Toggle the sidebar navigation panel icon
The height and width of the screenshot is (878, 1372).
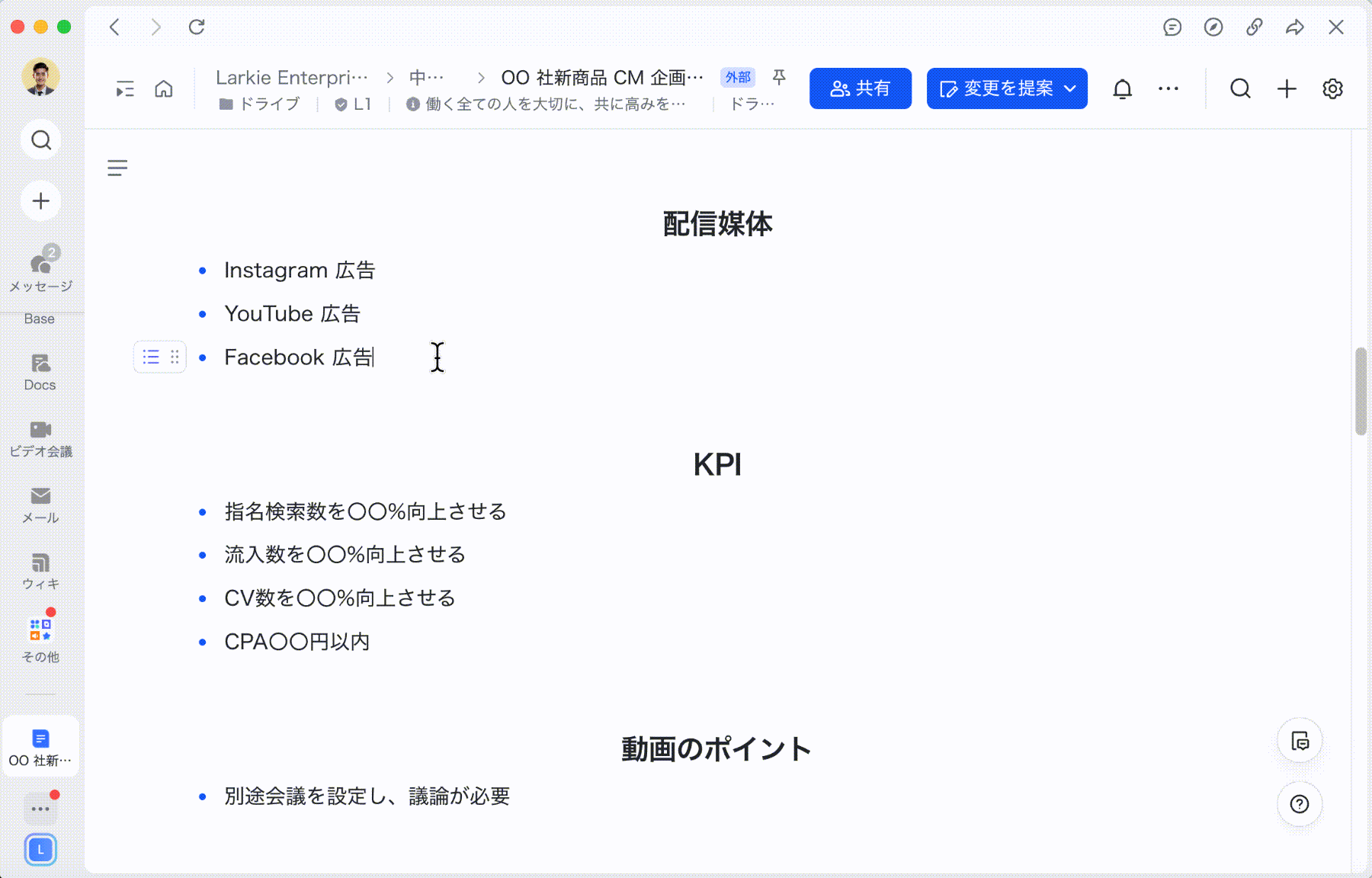125,89
